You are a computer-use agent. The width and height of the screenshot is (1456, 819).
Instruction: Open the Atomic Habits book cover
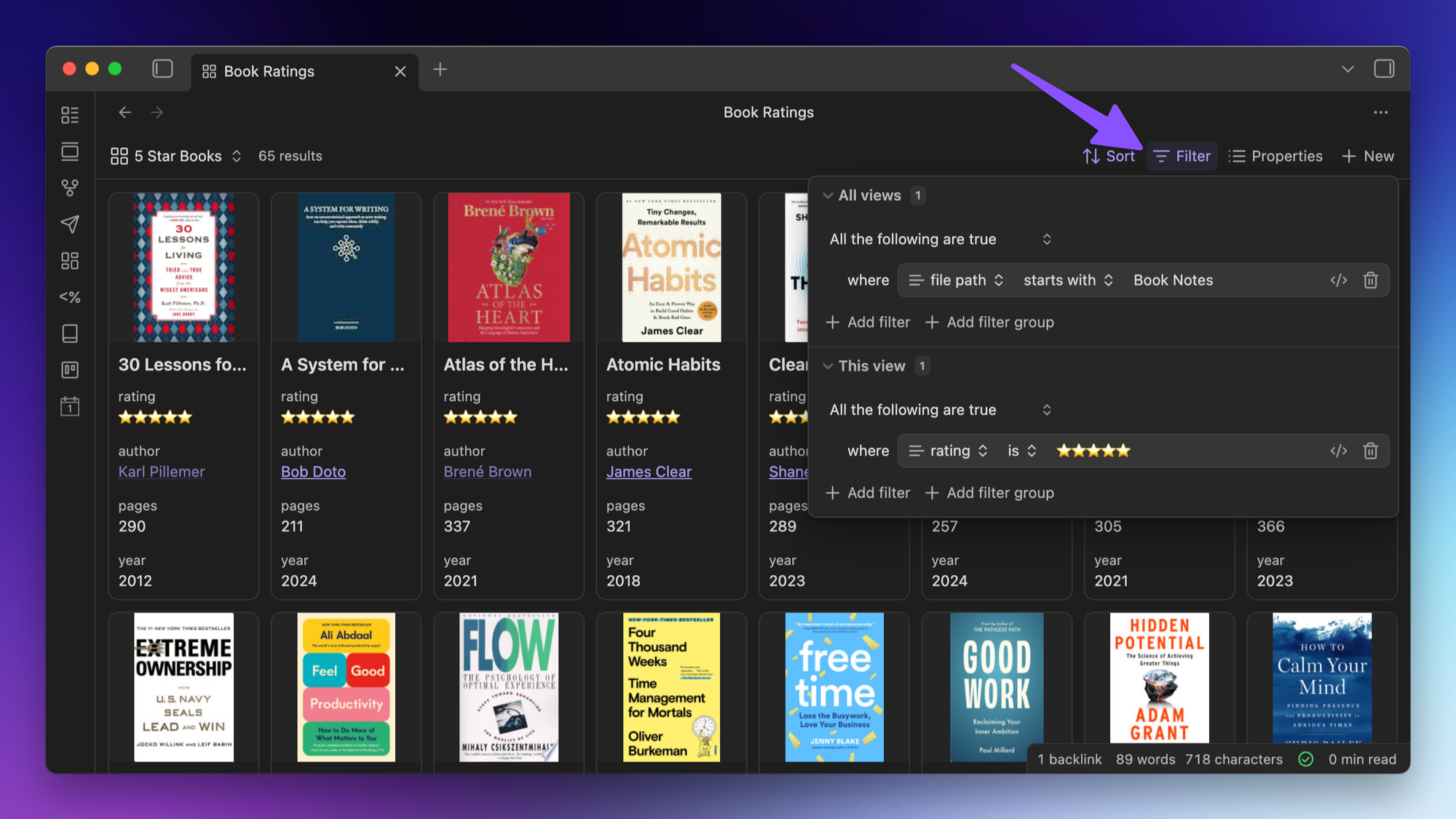671,267
